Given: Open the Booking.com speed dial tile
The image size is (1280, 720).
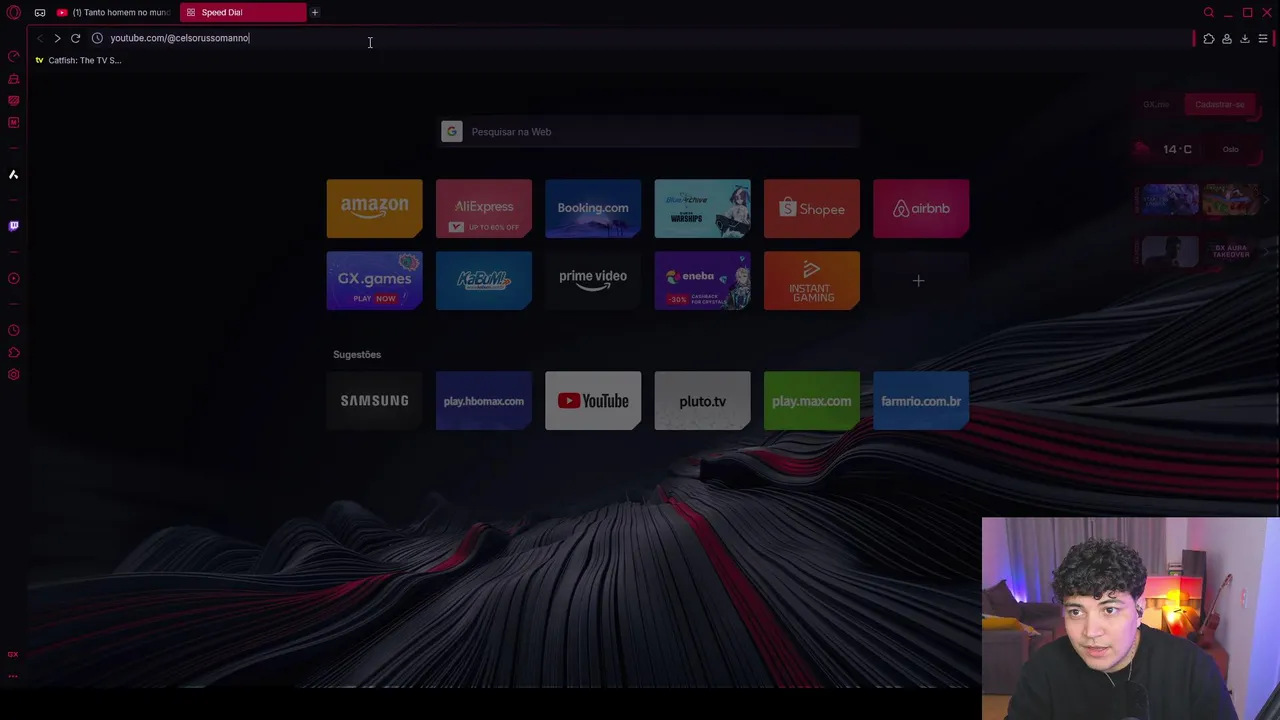Looking at the screenshot, I should coord(593,209).
